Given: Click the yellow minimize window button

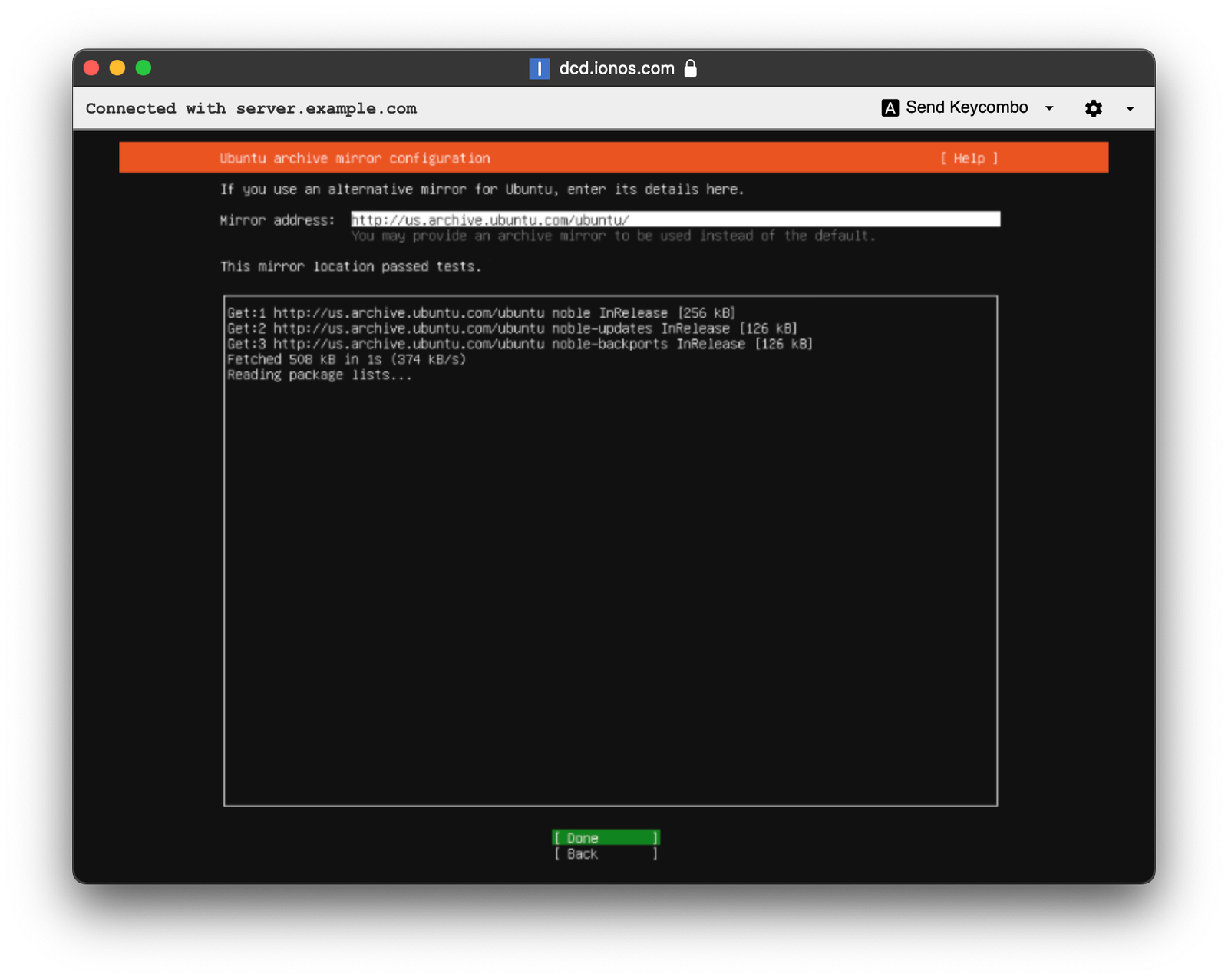Looking at the screenshot, I should click(117, 68).
